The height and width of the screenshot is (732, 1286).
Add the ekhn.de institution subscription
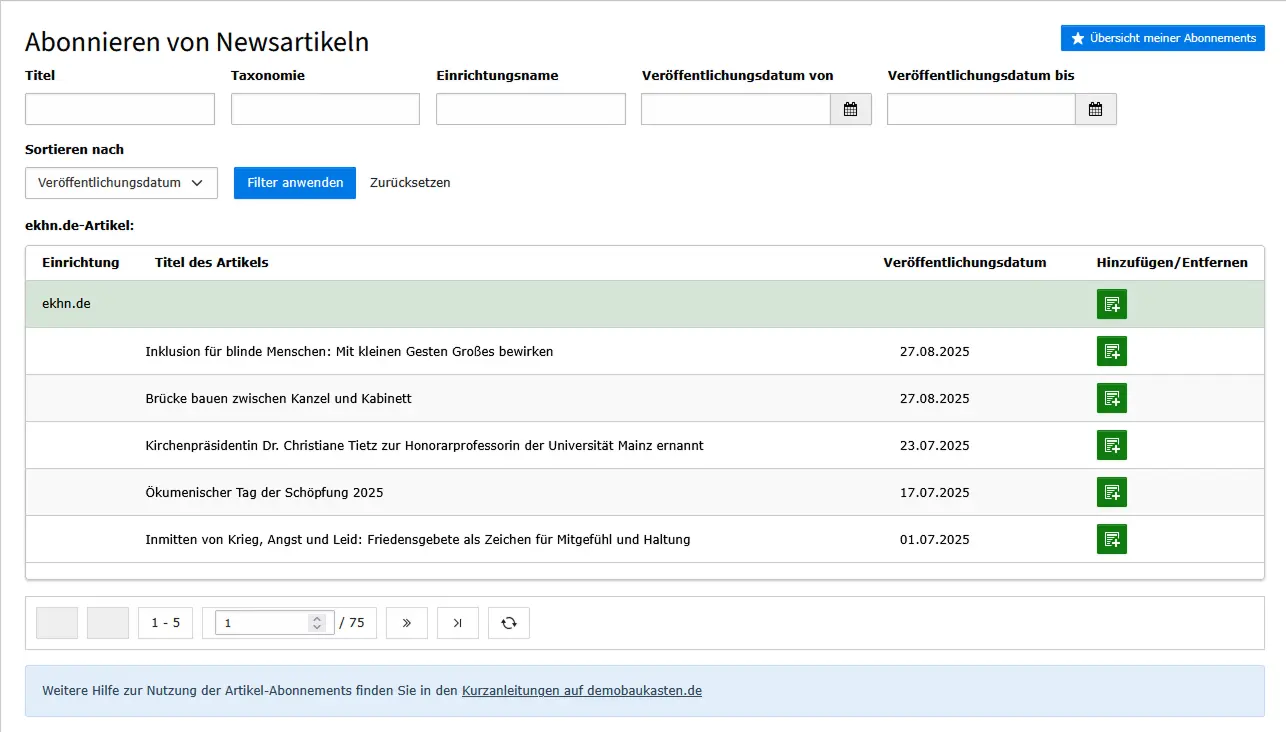(1111, 304)
